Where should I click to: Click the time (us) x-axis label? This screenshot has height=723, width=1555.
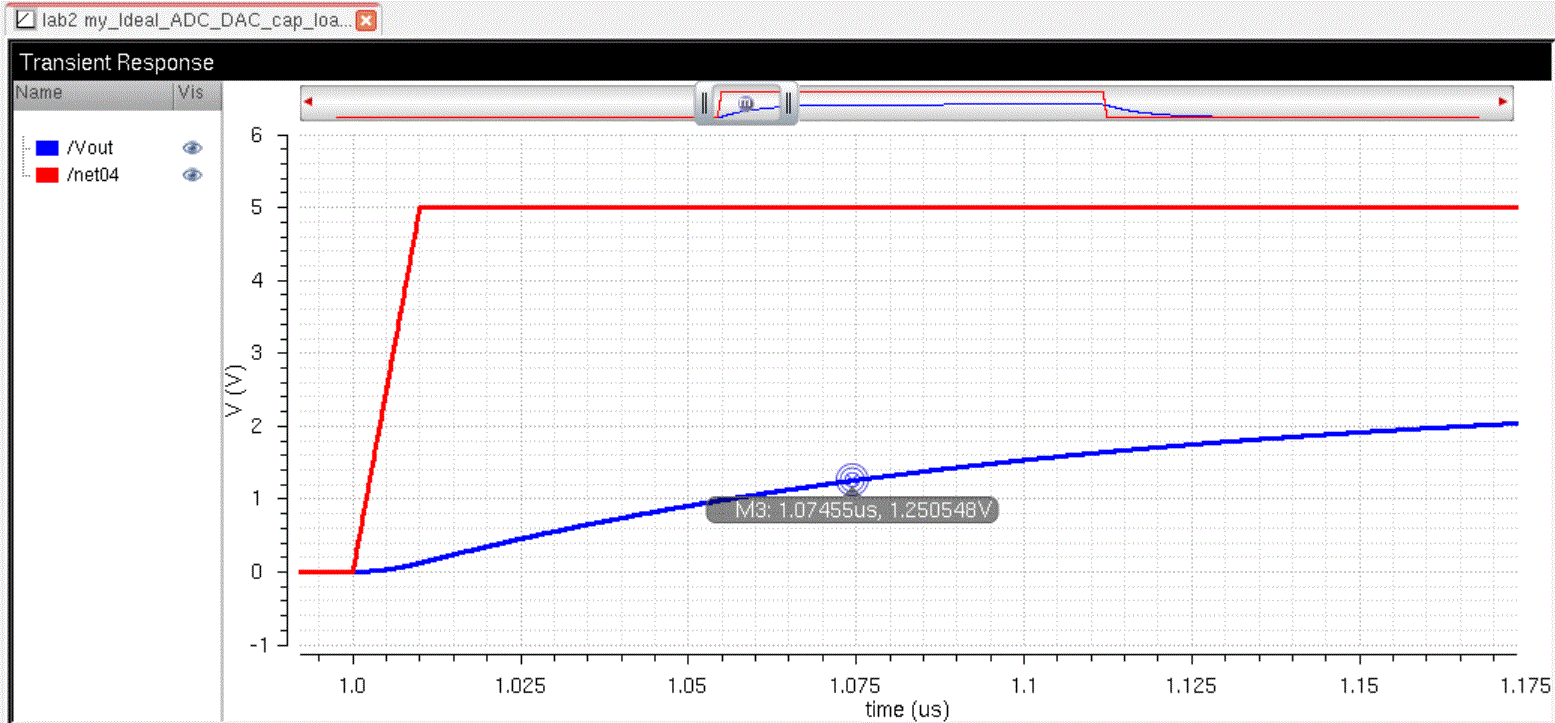pyautogui.click(x=906, y=710)
